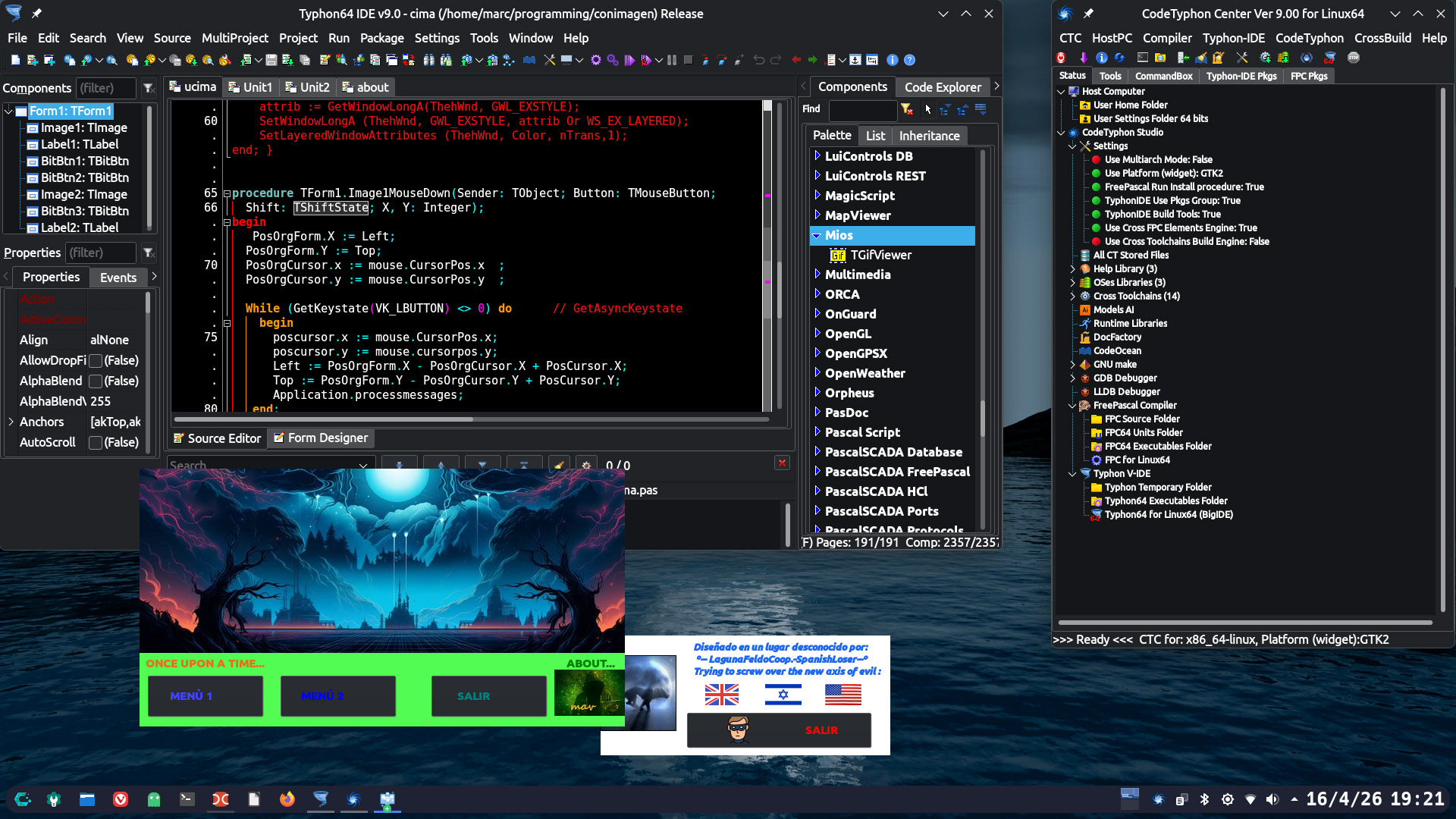Toggle the AutoScroll checkbox

coord(96,443)
